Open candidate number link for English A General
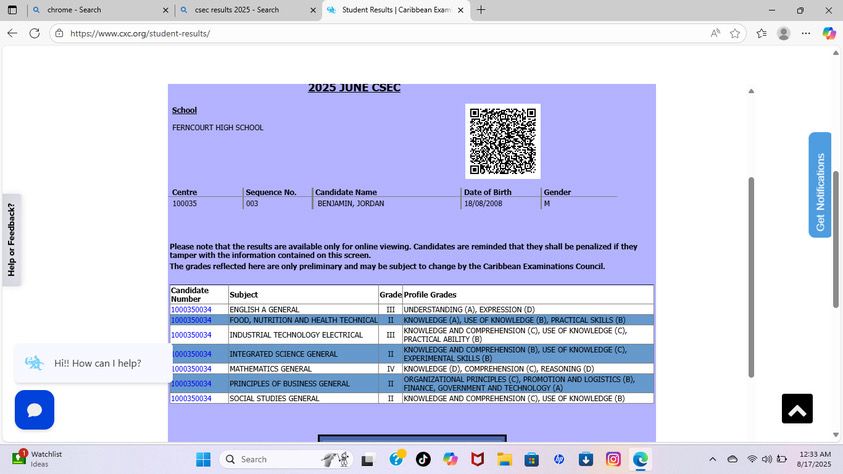This screenshot has height=474, width=843. 191,310
